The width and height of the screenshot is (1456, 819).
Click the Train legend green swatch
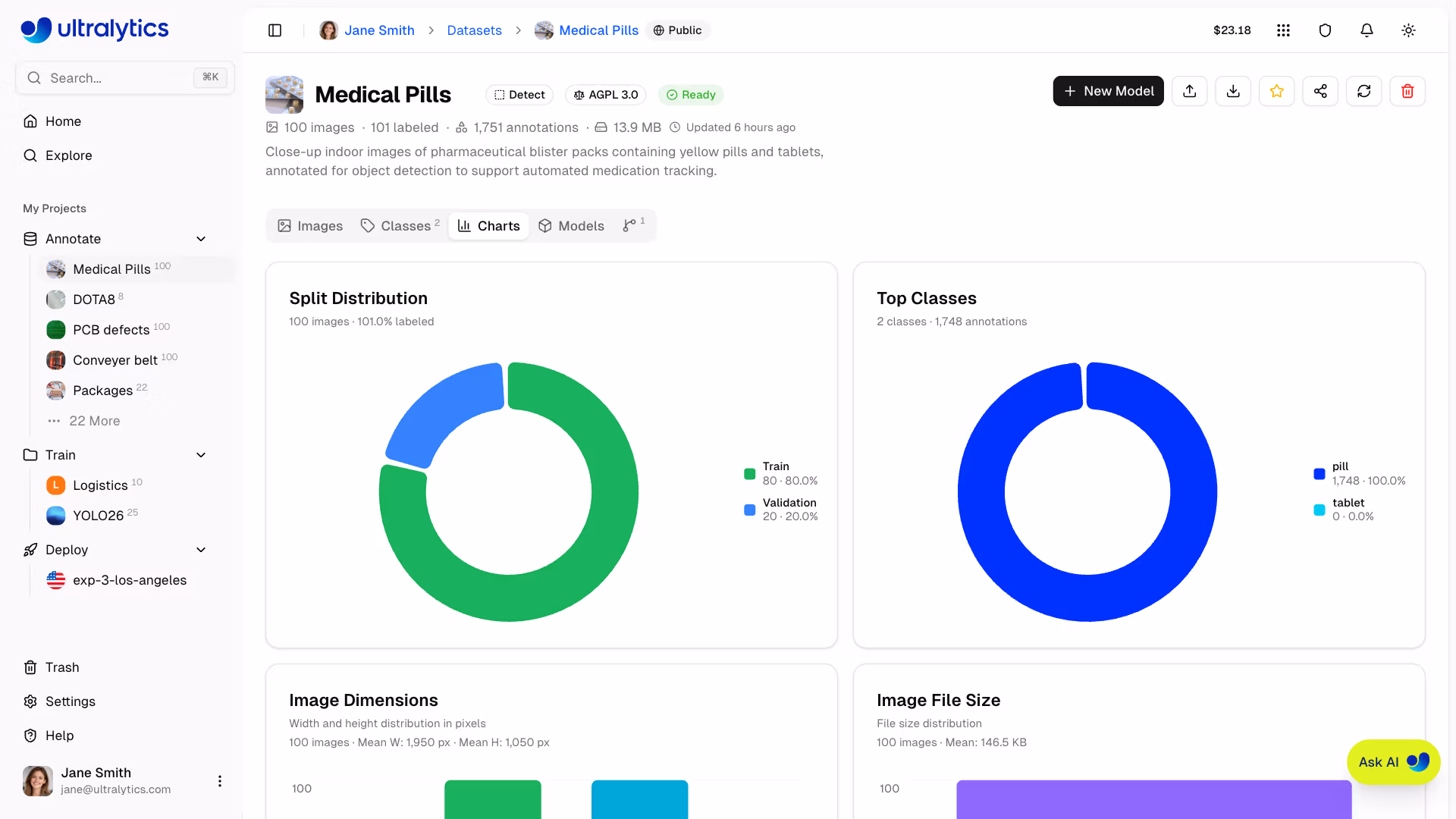(749, 474)
